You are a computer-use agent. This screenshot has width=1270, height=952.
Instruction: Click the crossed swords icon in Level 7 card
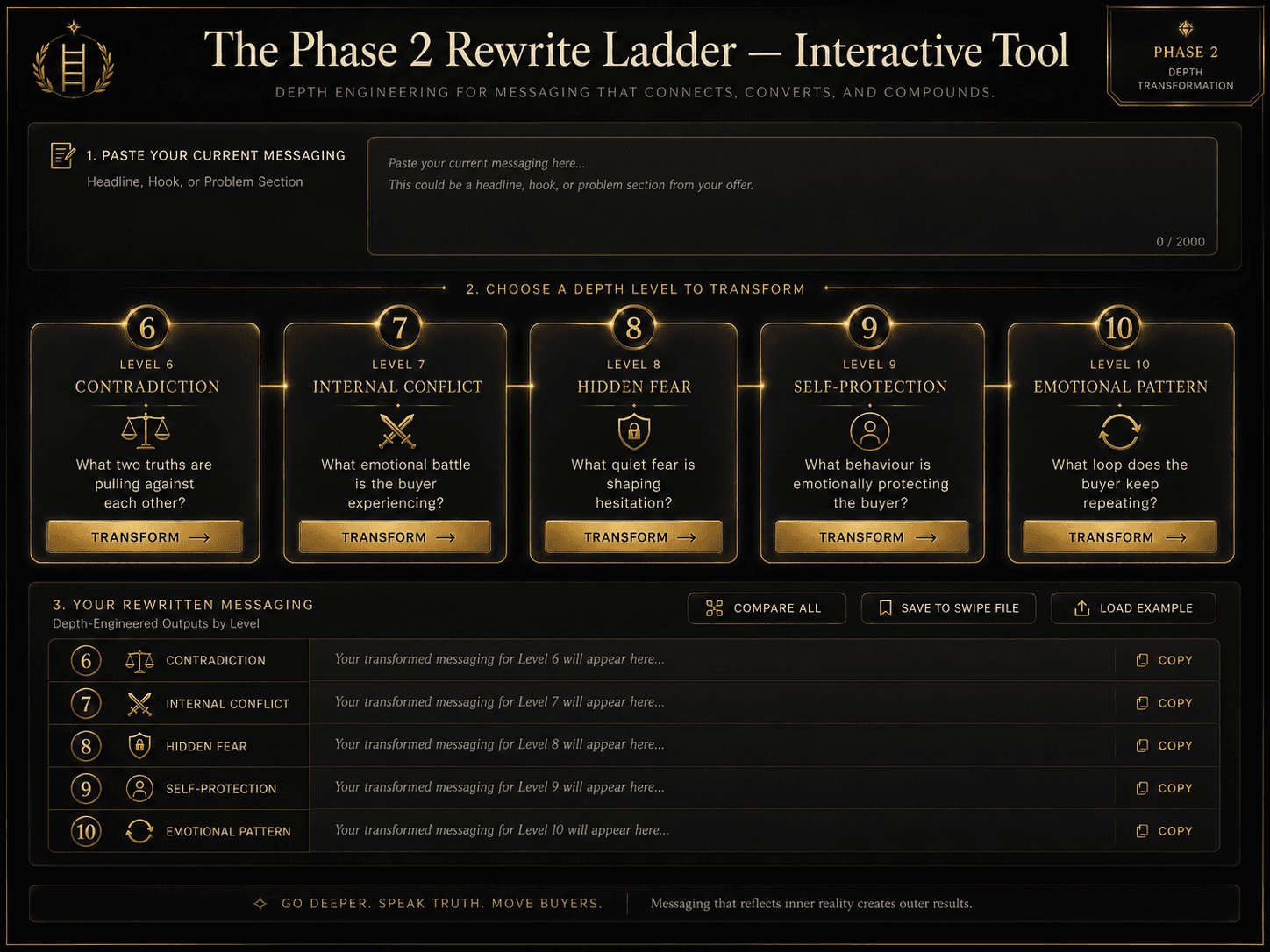[x=397, y=430]
